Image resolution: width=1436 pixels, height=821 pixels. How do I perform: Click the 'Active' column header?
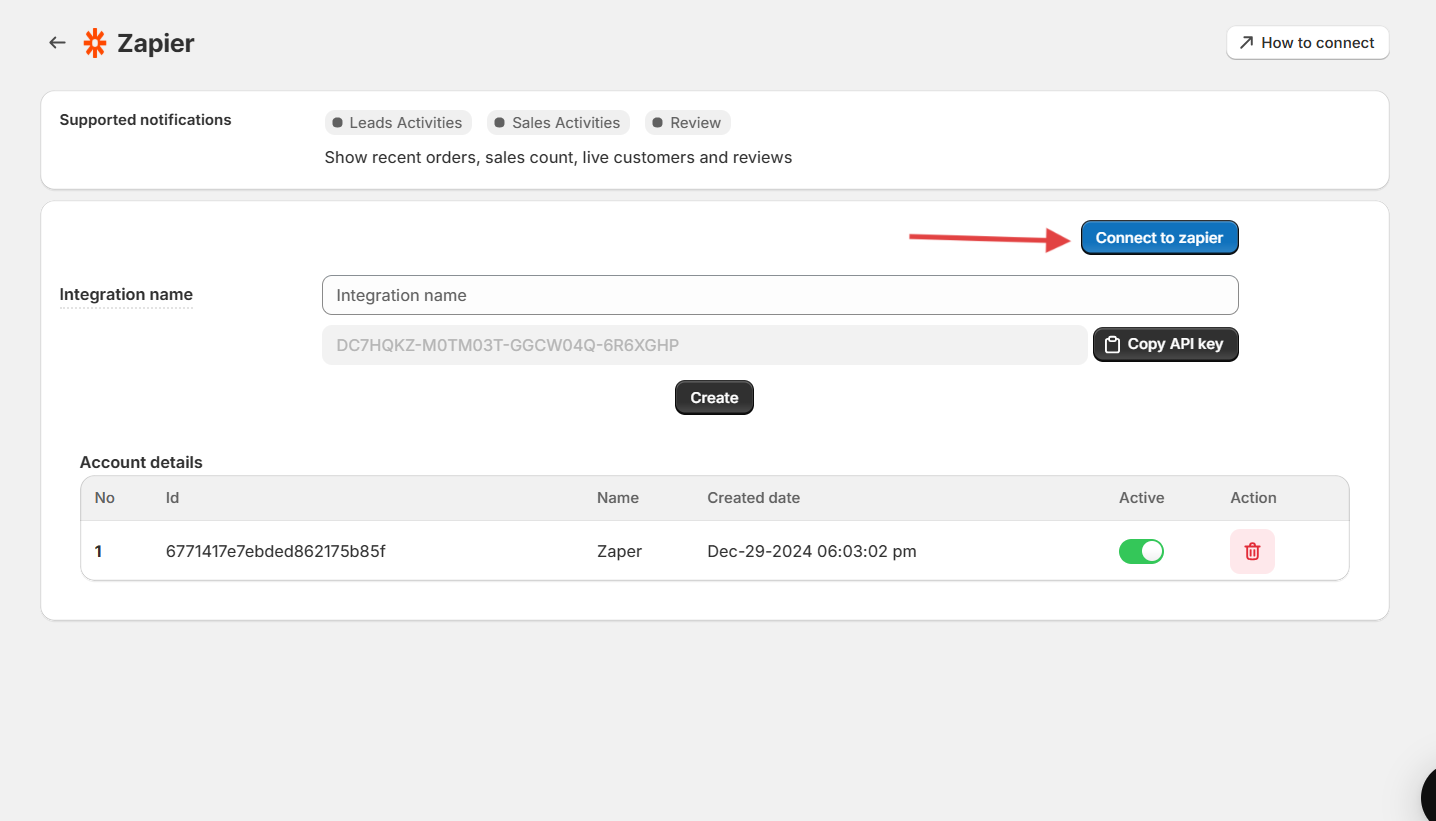[x=1142, y=498]
